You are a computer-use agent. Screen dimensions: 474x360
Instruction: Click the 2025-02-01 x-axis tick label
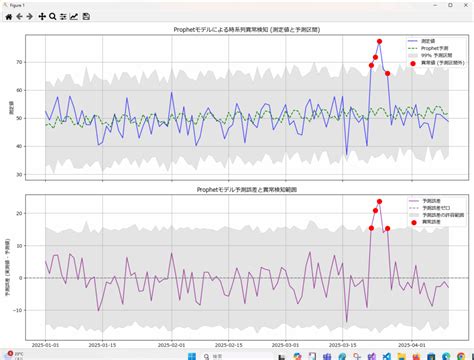click(172, 345)
